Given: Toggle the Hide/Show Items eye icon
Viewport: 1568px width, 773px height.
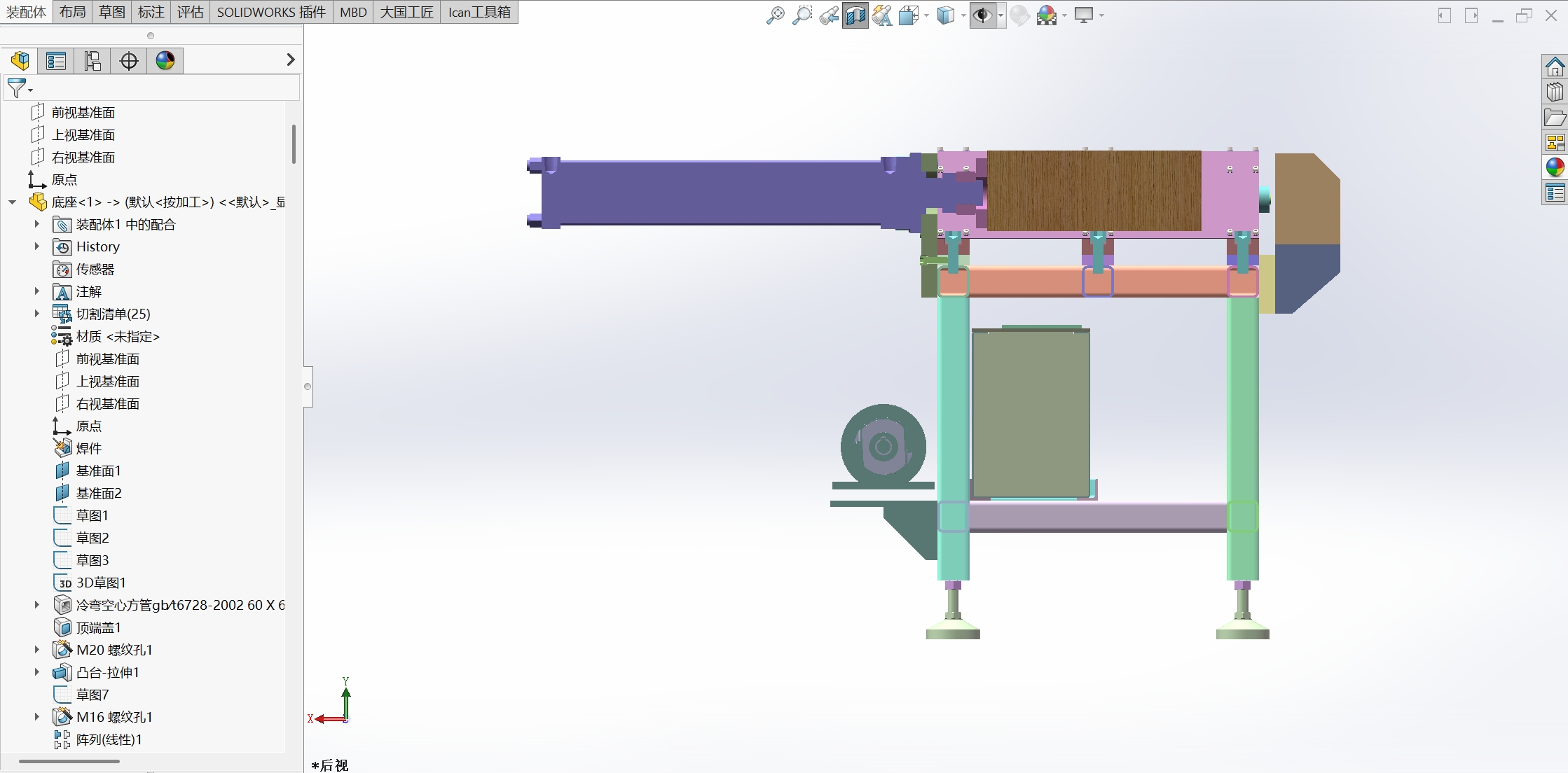Looking at the screenshot, I should tap(983, 15).
